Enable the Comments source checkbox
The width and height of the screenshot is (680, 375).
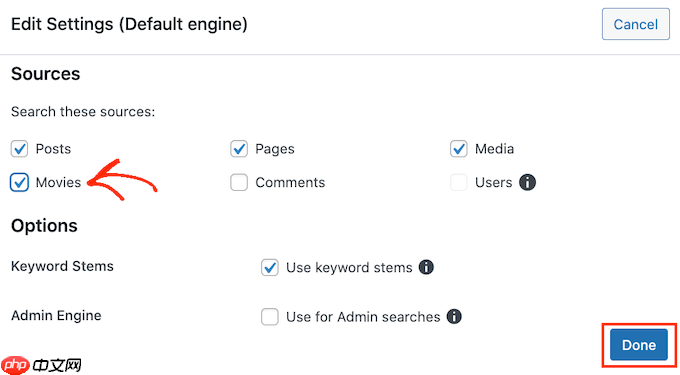pos(239,183)
